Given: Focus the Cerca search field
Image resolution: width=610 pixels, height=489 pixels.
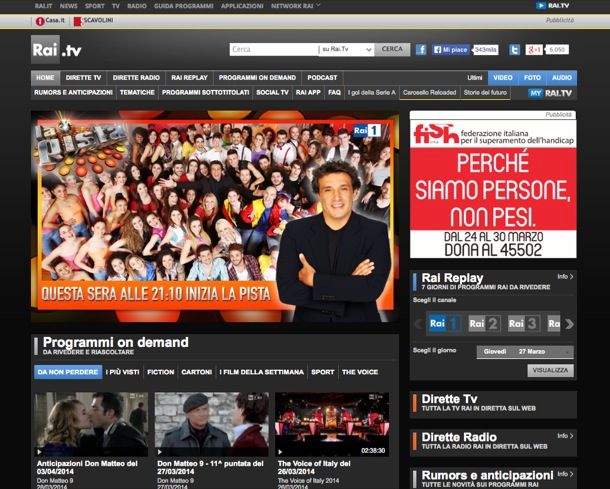Looking at the screenshot, I should [x=274, y=49].
